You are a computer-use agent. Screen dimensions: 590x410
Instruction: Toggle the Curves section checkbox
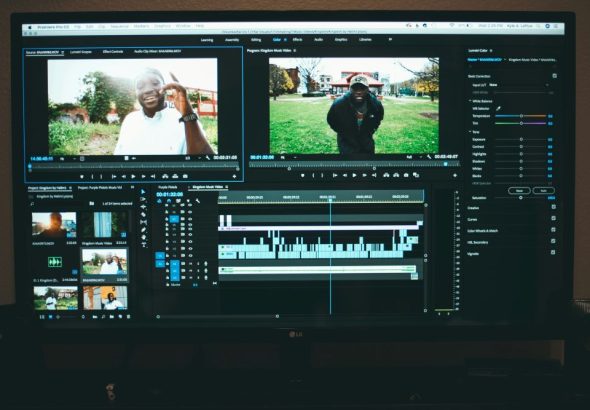tap(554, 218)
